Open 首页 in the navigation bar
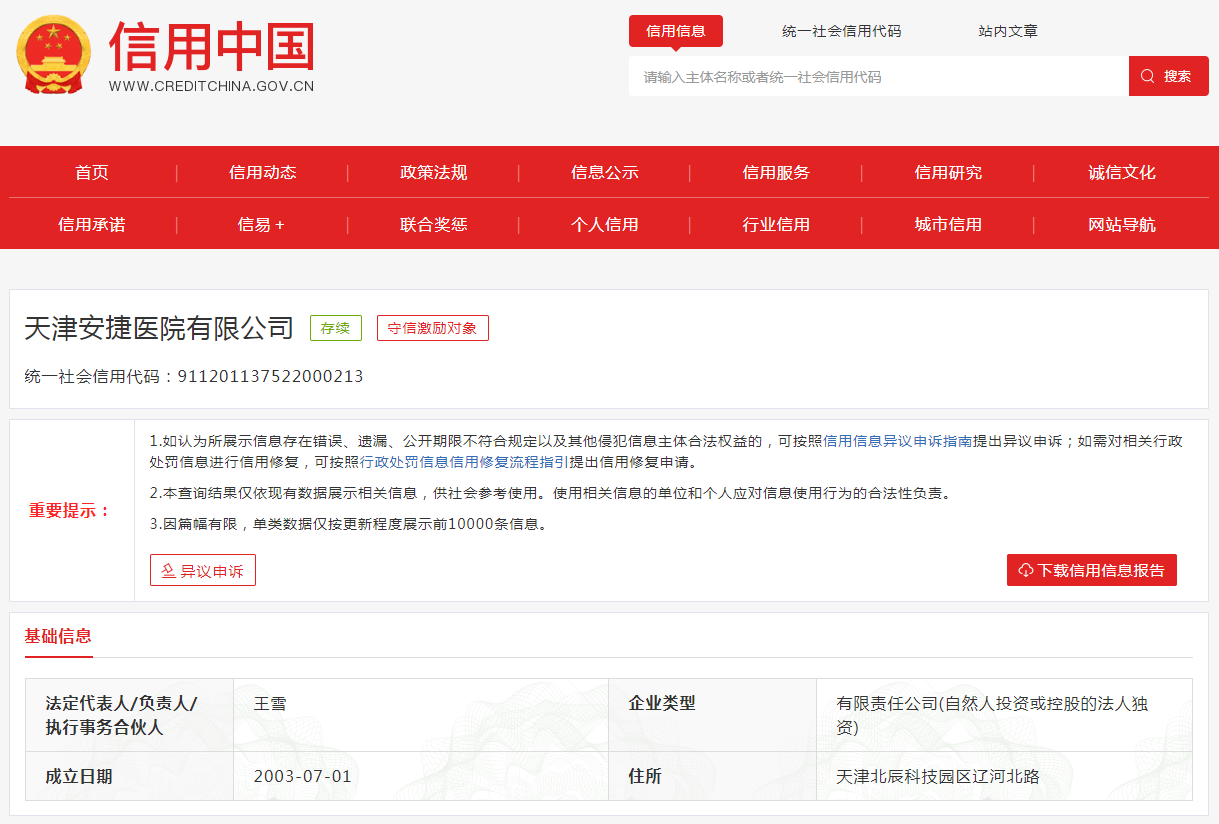 [92, 172]
